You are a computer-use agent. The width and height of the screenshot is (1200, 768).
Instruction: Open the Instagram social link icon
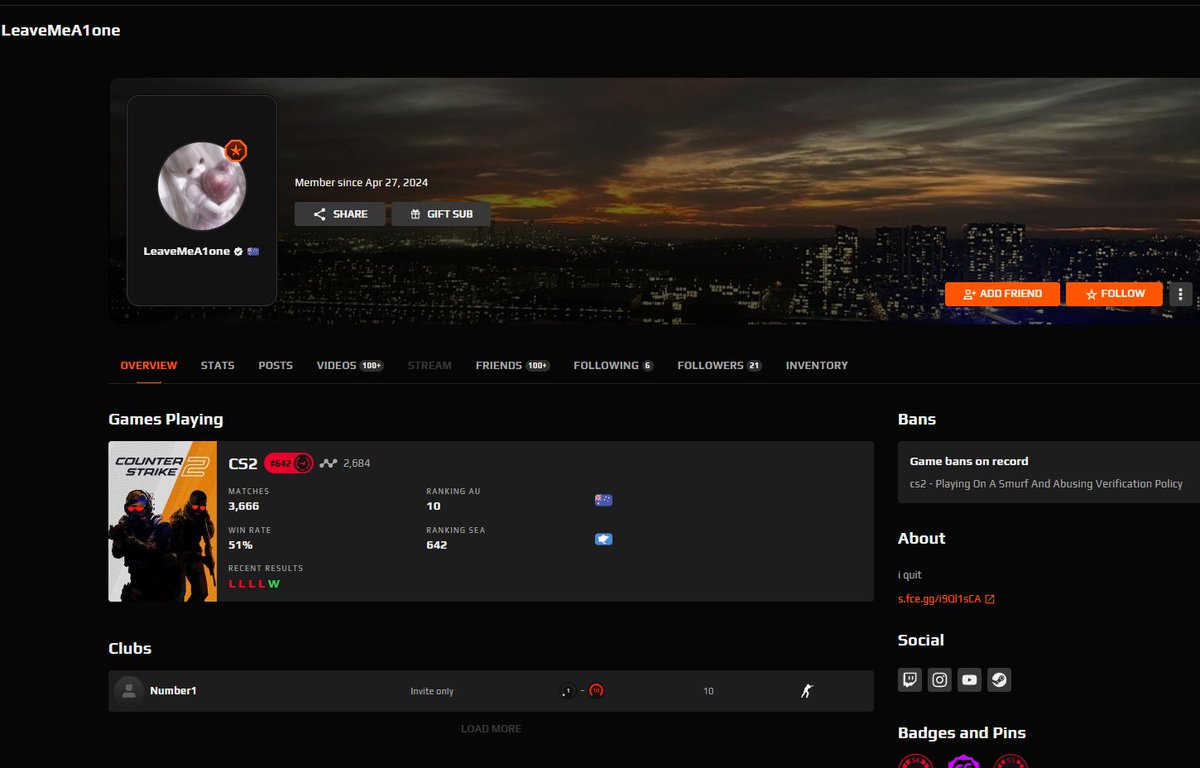(939, 680)
